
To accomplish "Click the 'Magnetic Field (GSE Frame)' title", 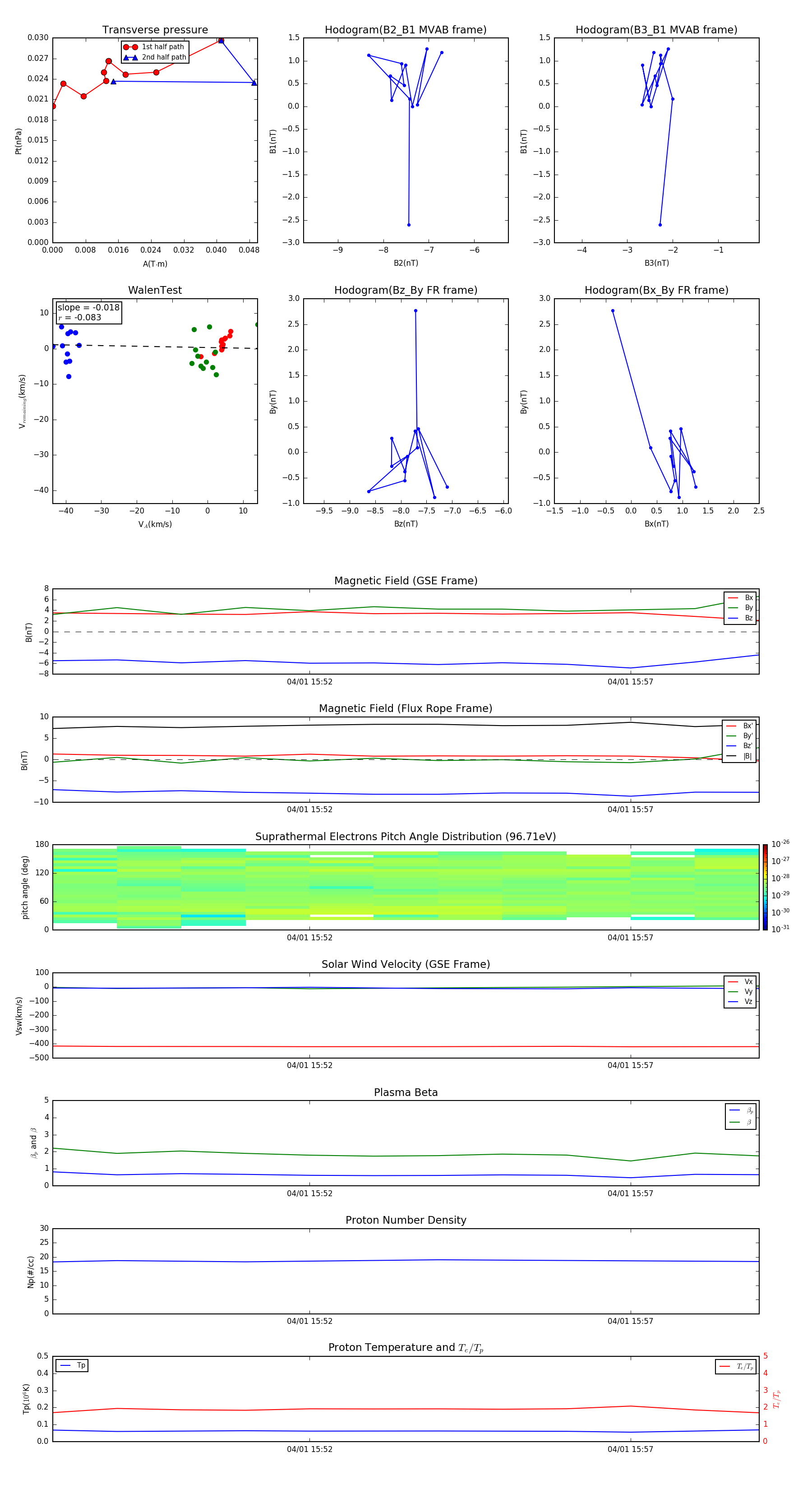I will (x=406, y=581).
